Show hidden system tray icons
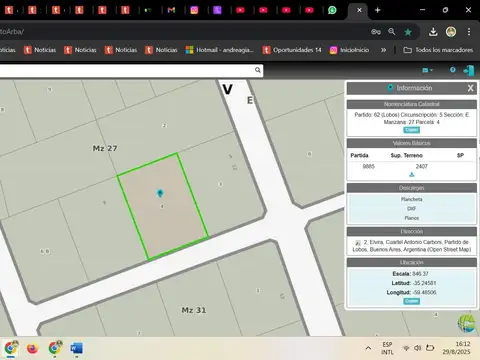This screenshot has width=480, height=360. pyautogui.click(x=368, y=348)
